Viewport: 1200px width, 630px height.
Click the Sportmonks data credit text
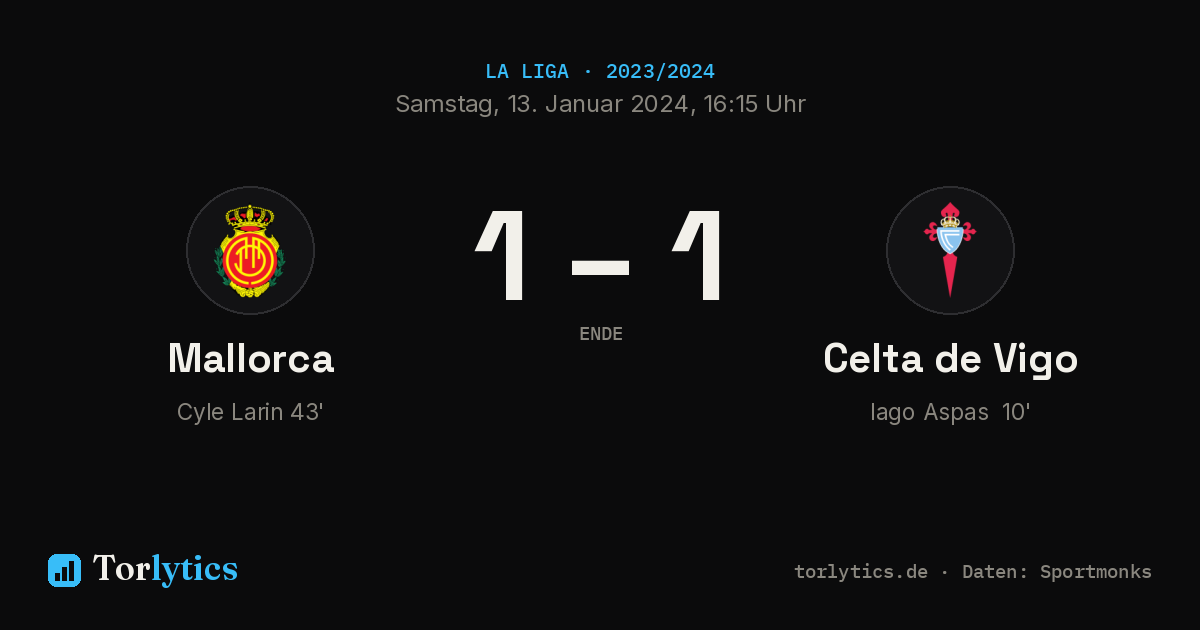click(x=1096, y=572)
